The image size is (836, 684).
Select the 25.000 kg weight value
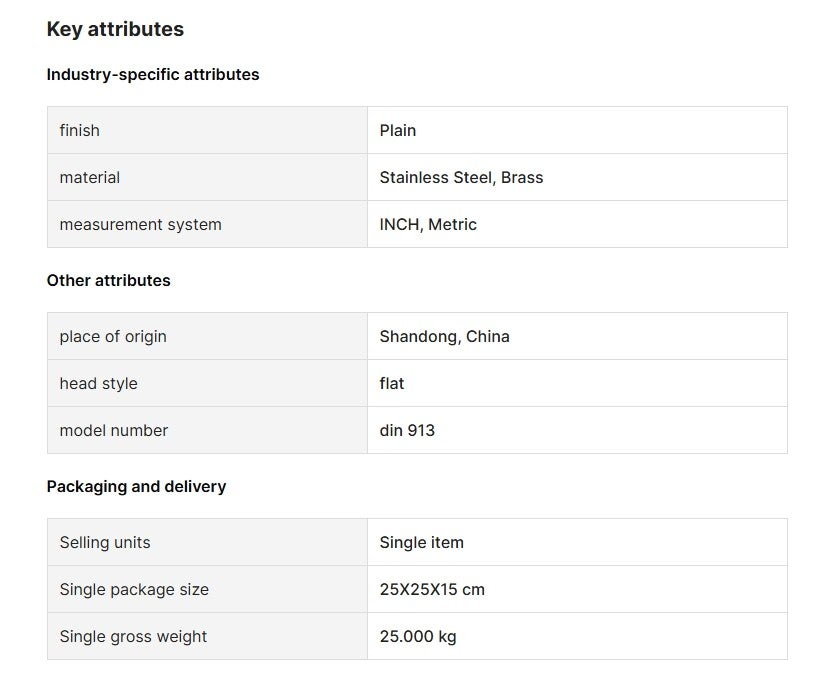418,637
